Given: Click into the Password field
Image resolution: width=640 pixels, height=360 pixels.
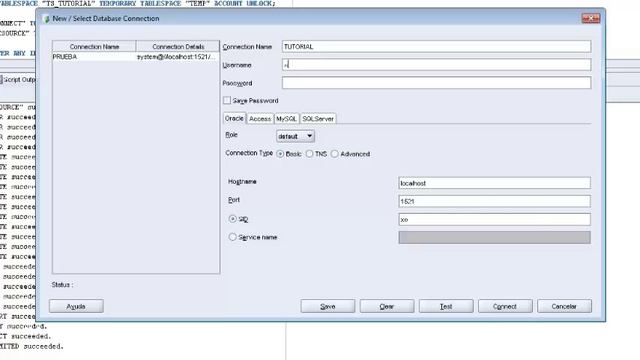Looking at the screenshot, I should (x=436, y=83).
